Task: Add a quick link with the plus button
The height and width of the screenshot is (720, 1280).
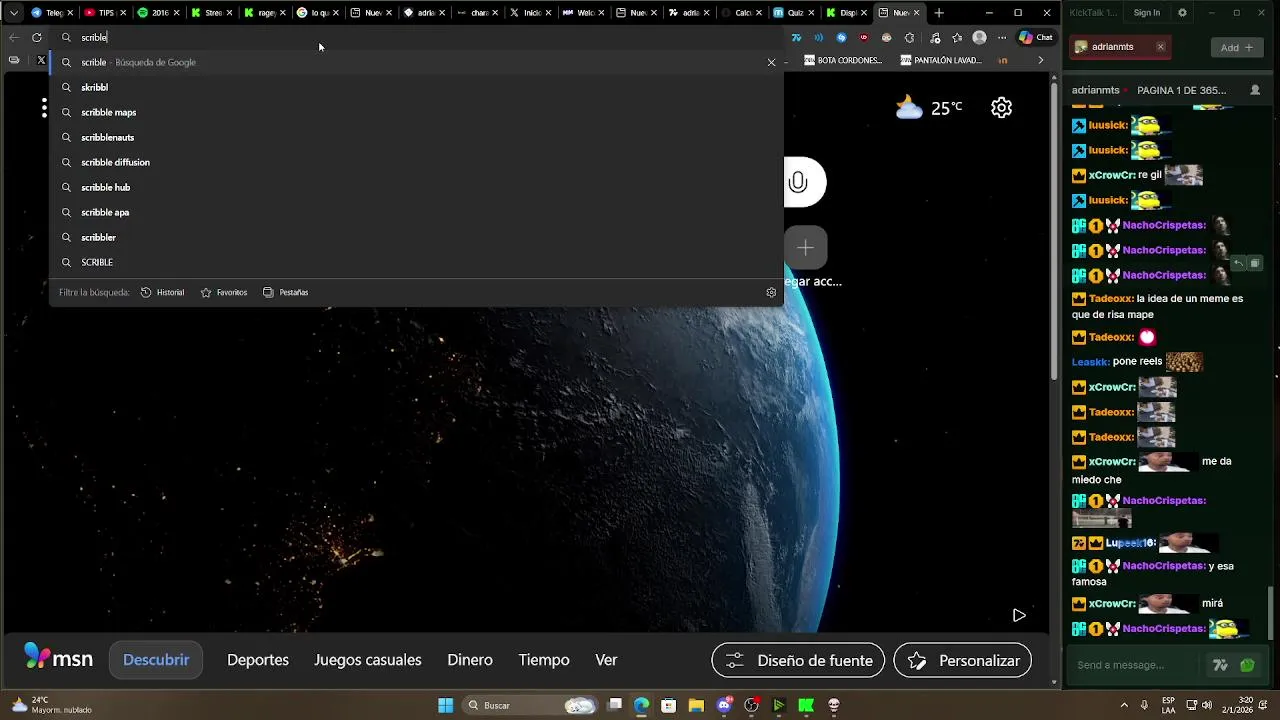Action: pos(805,248)
